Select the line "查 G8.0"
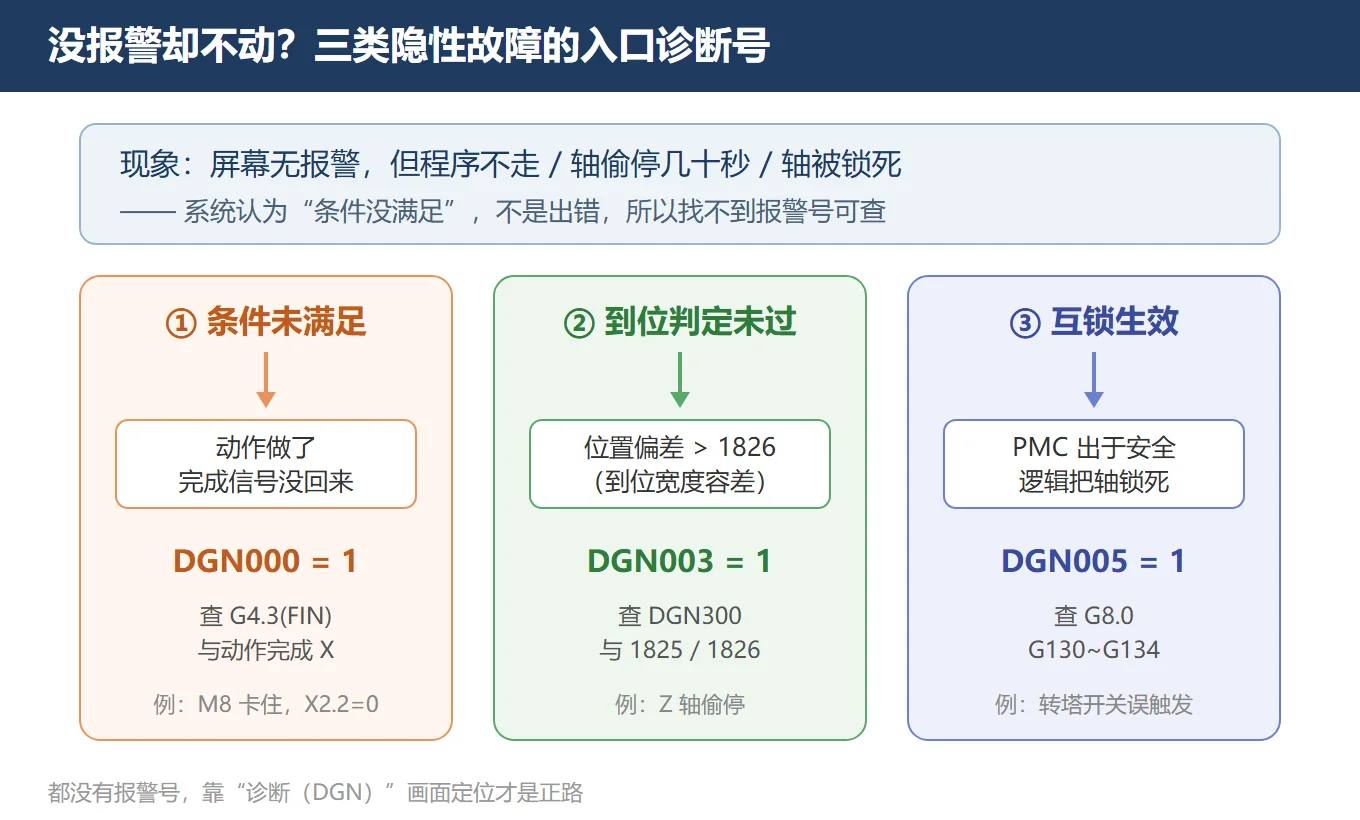Image resolution: width=1360 pixels, height=820 pixels. click(x=1094, y=616)
